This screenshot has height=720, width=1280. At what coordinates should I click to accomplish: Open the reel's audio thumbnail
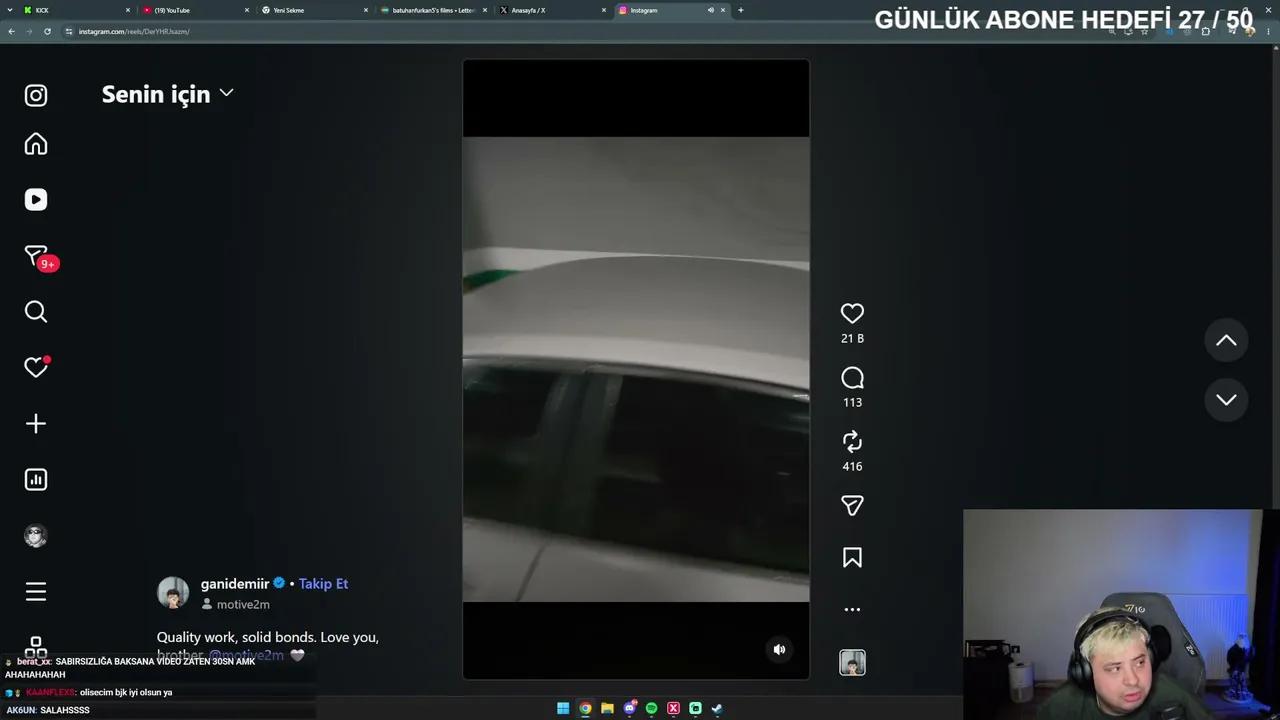click(852, 662)
